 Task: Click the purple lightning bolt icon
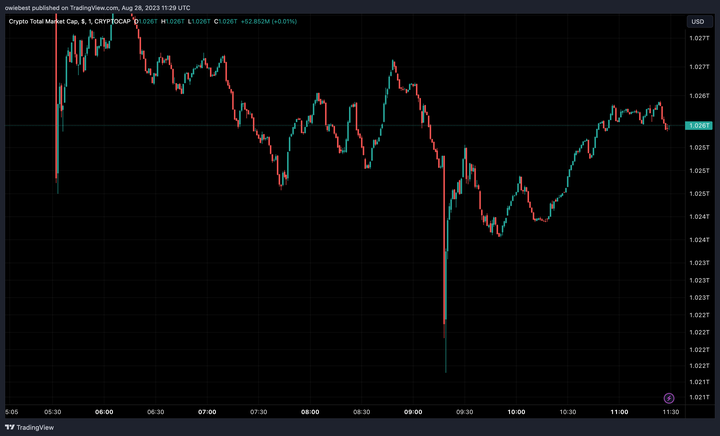pyautogui.click(x=669, y=398)
